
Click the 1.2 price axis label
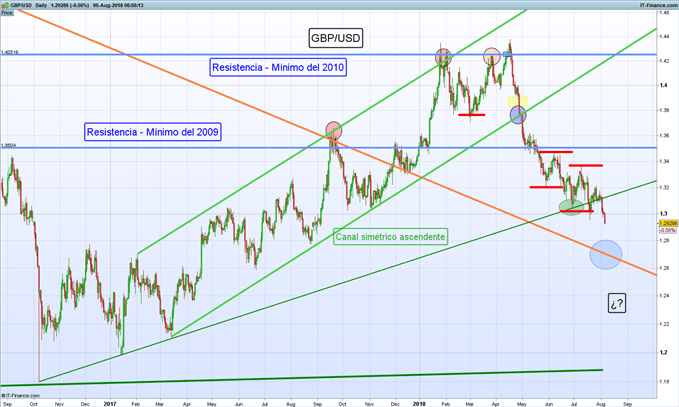pyautogui.click(x=663, y=352)
